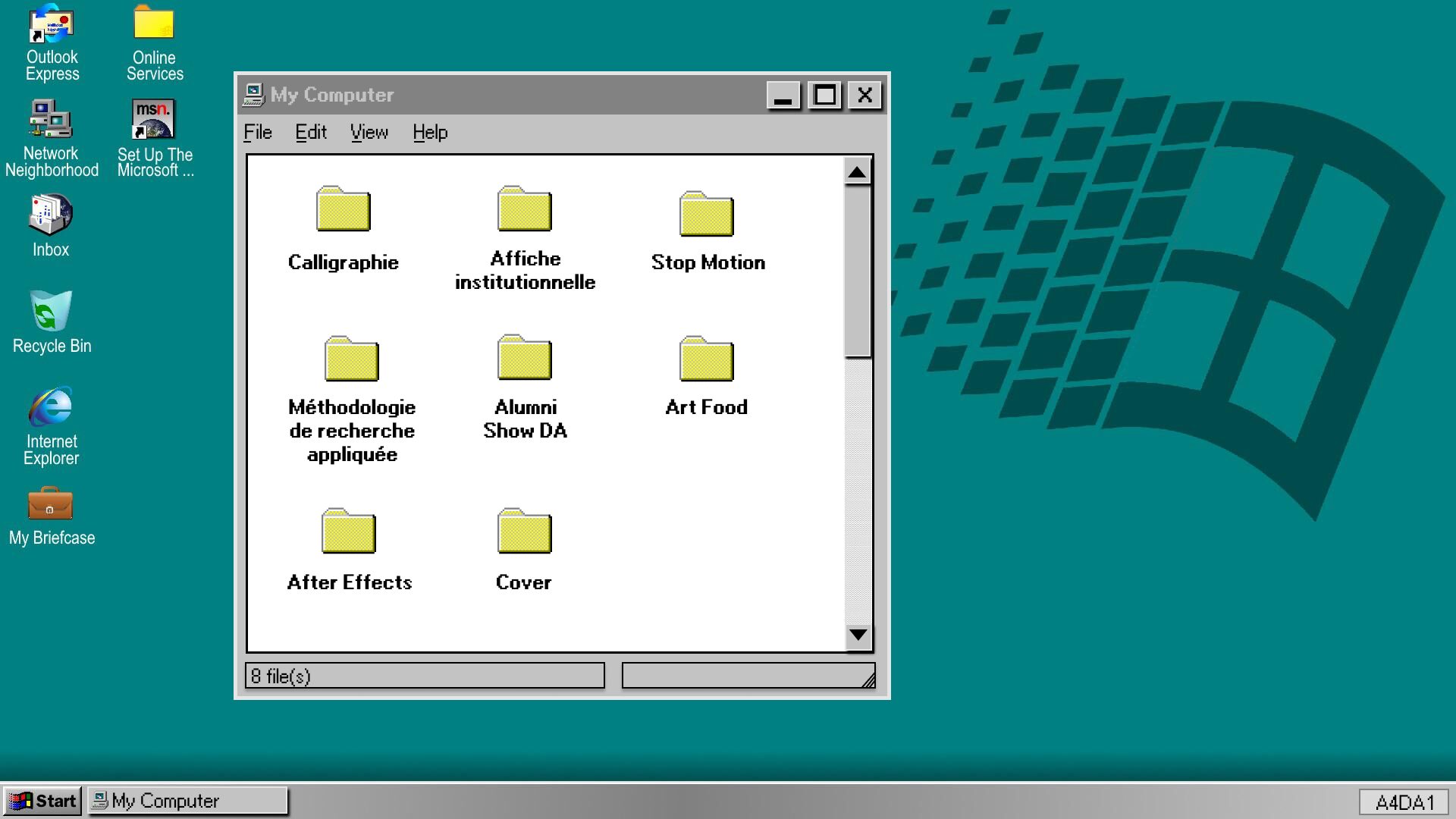
Task: Open Set Up The Microsoft msn icon
Action: [x=153, y=120]
